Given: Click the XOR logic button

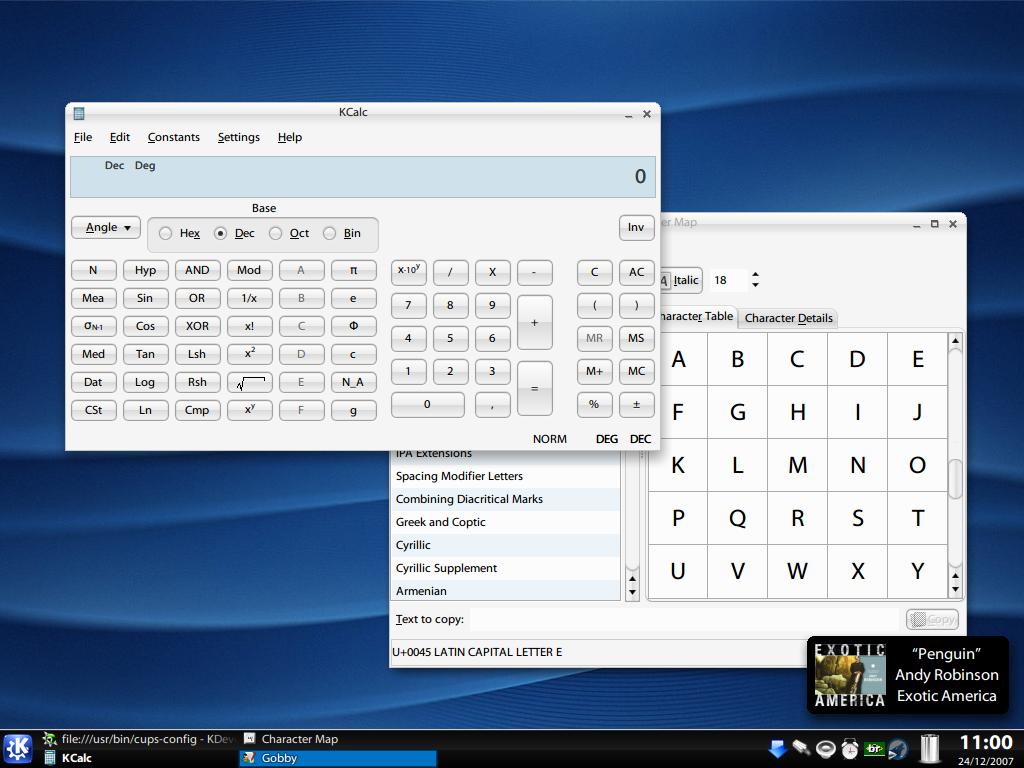Looking at the screenshot, I should click(197, 326).
